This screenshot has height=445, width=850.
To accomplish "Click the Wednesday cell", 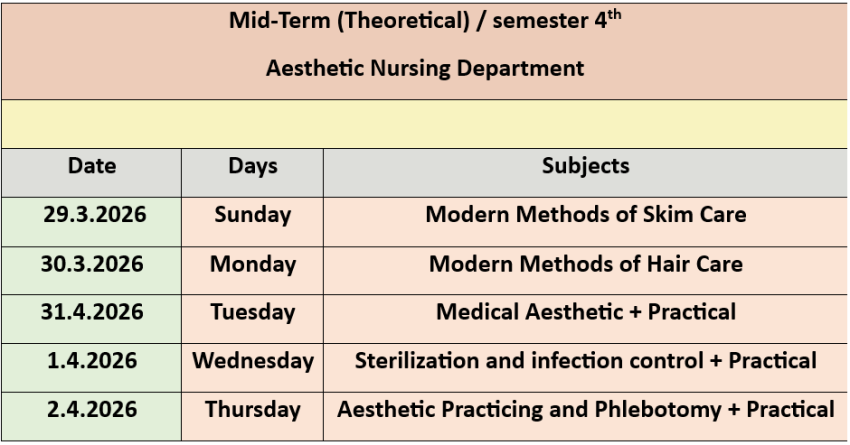I will [x=253, y=360].
